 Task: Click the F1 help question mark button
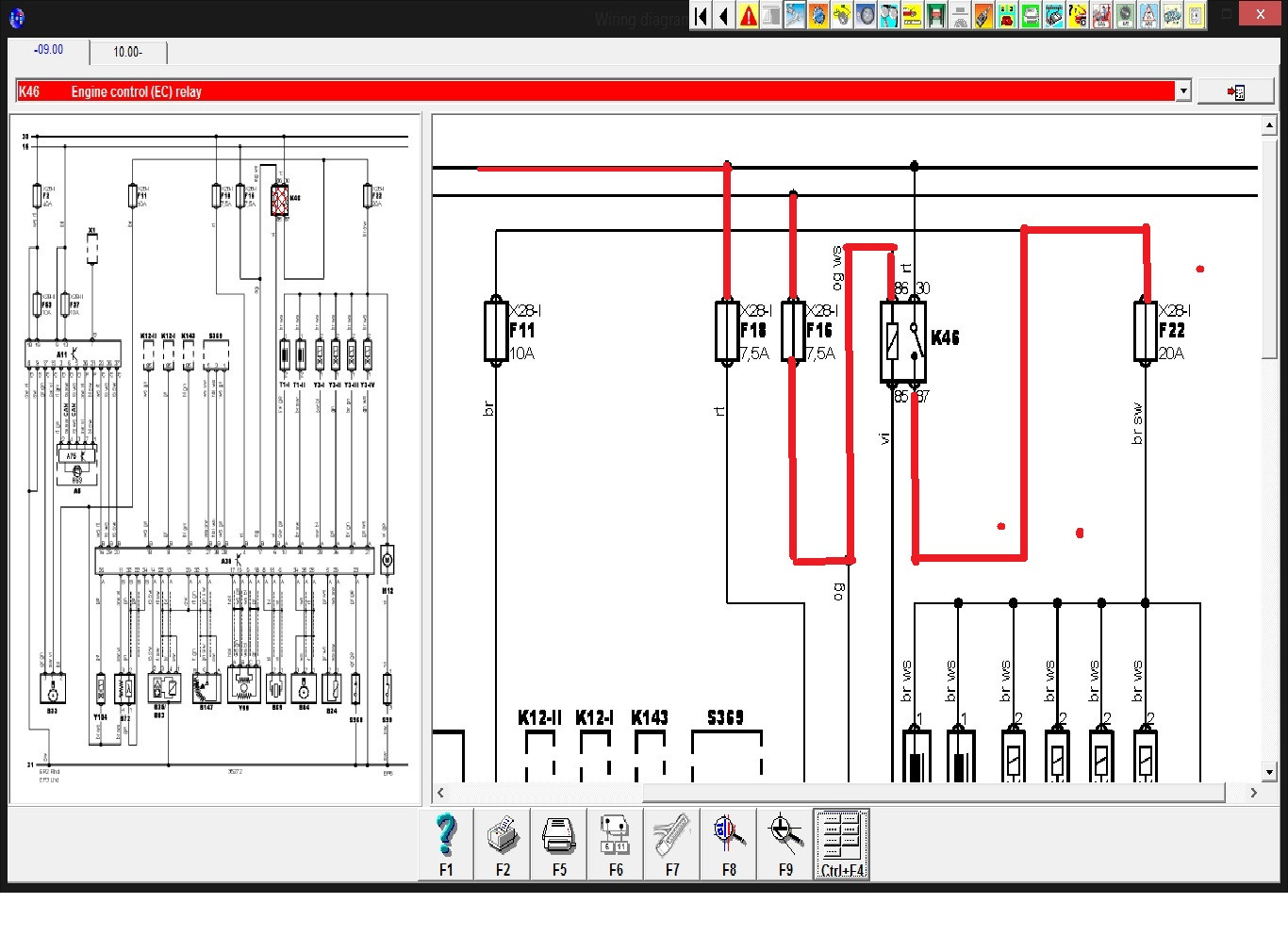click(446, 844)
